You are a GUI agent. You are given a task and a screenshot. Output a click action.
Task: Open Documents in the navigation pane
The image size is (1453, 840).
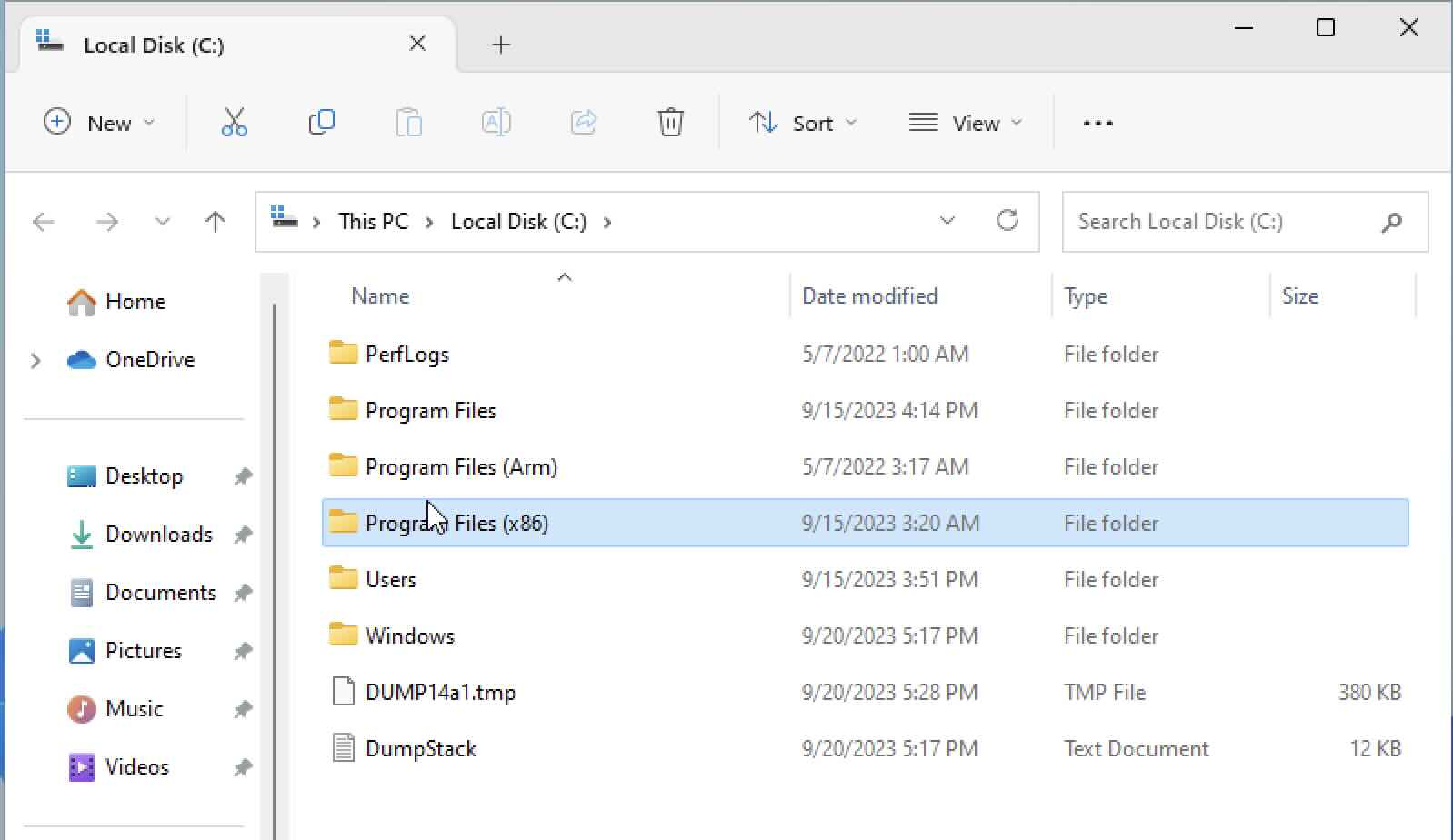click(142, 593)
